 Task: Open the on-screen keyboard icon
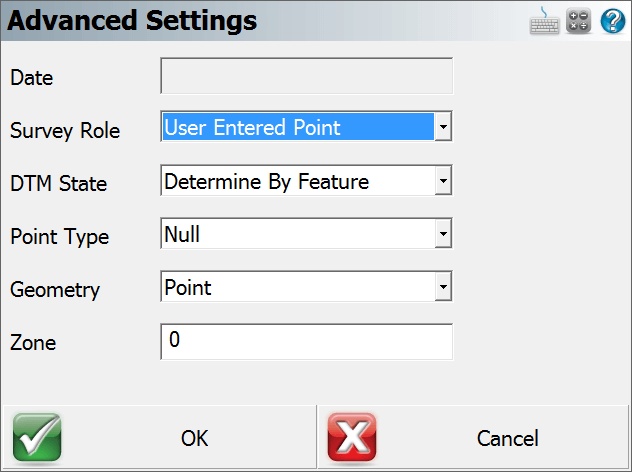[544, 21]
